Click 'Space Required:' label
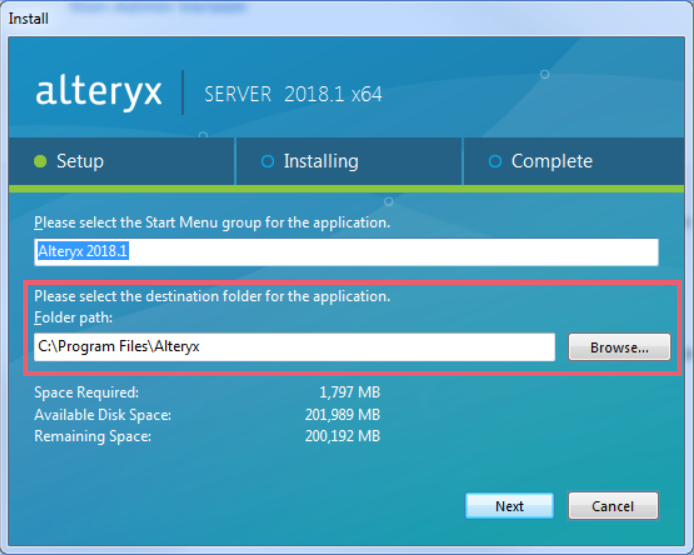Image resolution: width=694 pixels, height=555 pixels. 86,393
